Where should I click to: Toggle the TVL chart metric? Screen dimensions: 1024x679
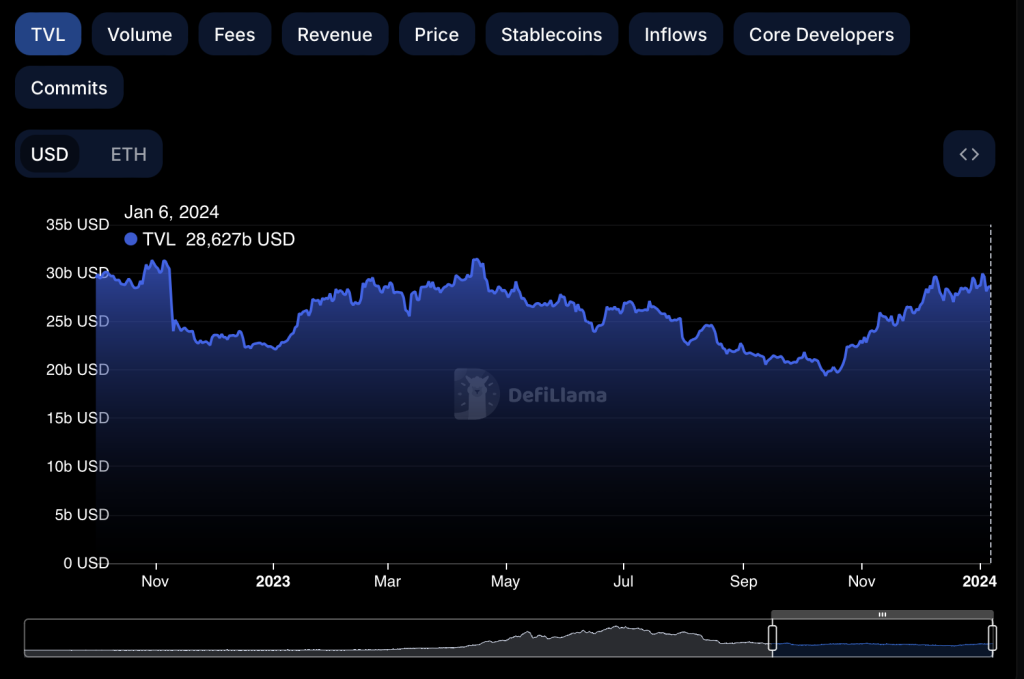pos(48,34)
